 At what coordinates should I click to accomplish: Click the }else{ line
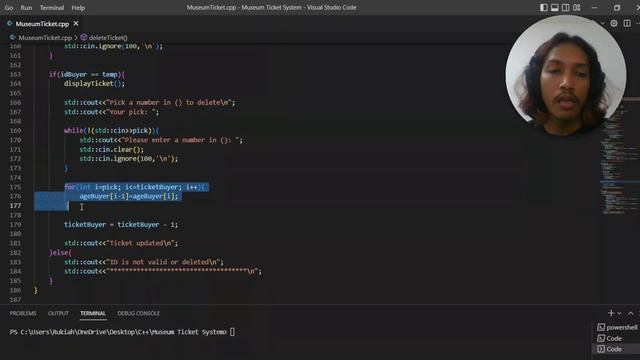[60, 253]
